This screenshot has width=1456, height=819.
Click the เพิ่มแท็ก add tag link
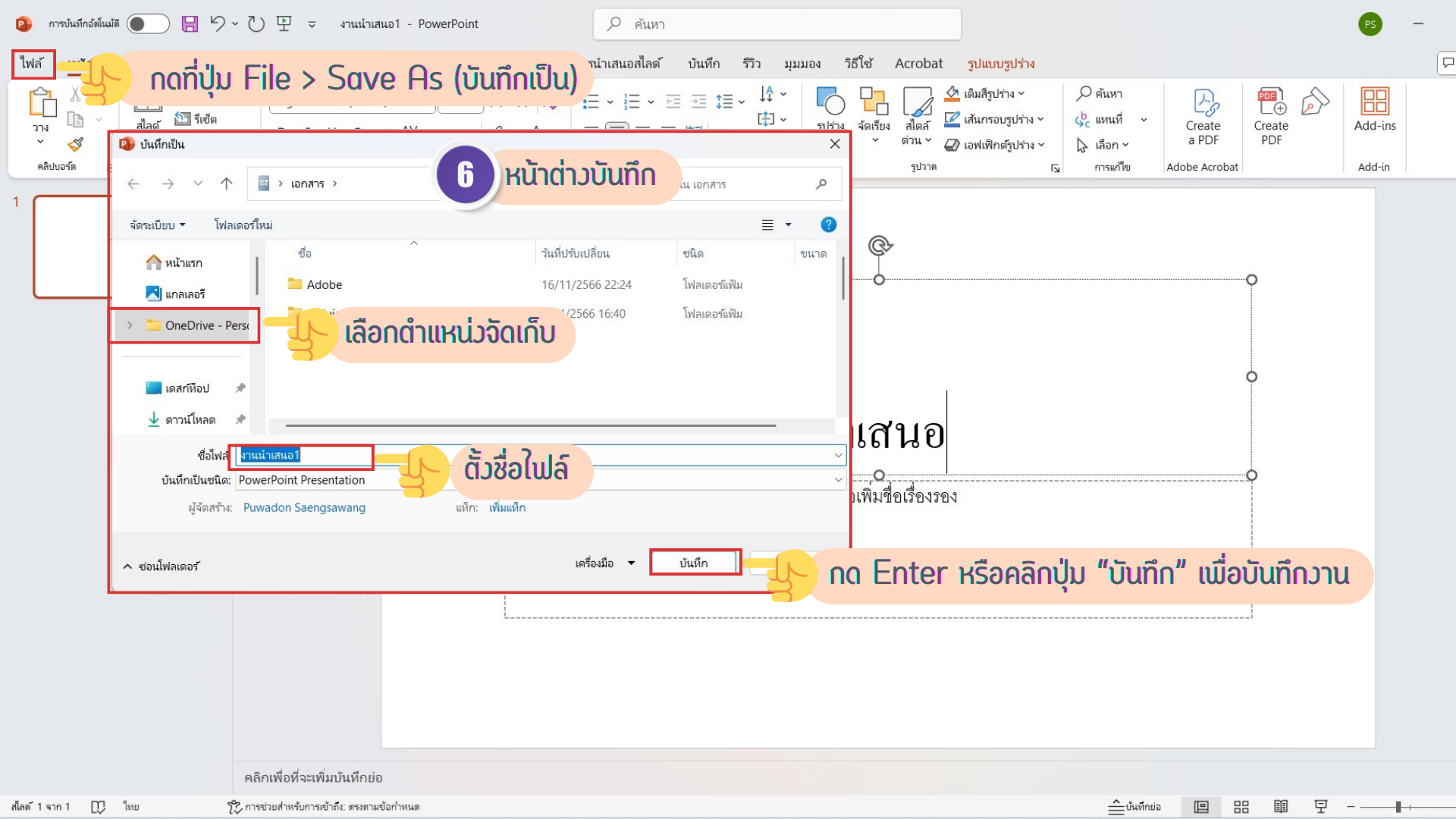tap(507, 507)
